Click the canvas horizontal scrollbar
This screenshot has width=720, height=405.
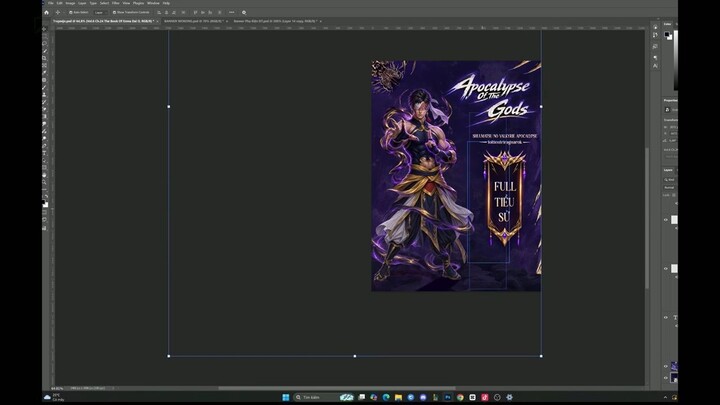coord(337,388)
